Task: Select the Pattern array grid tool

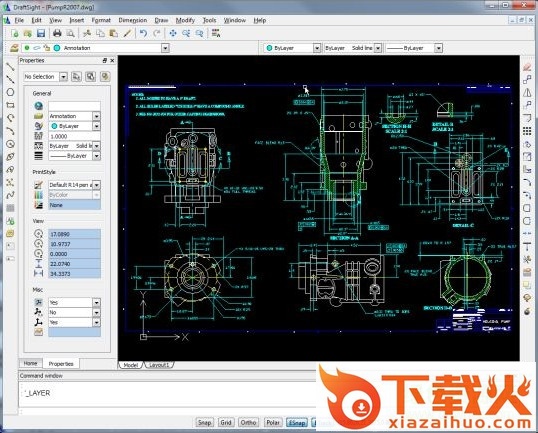Action: click(x=527, y=131)
